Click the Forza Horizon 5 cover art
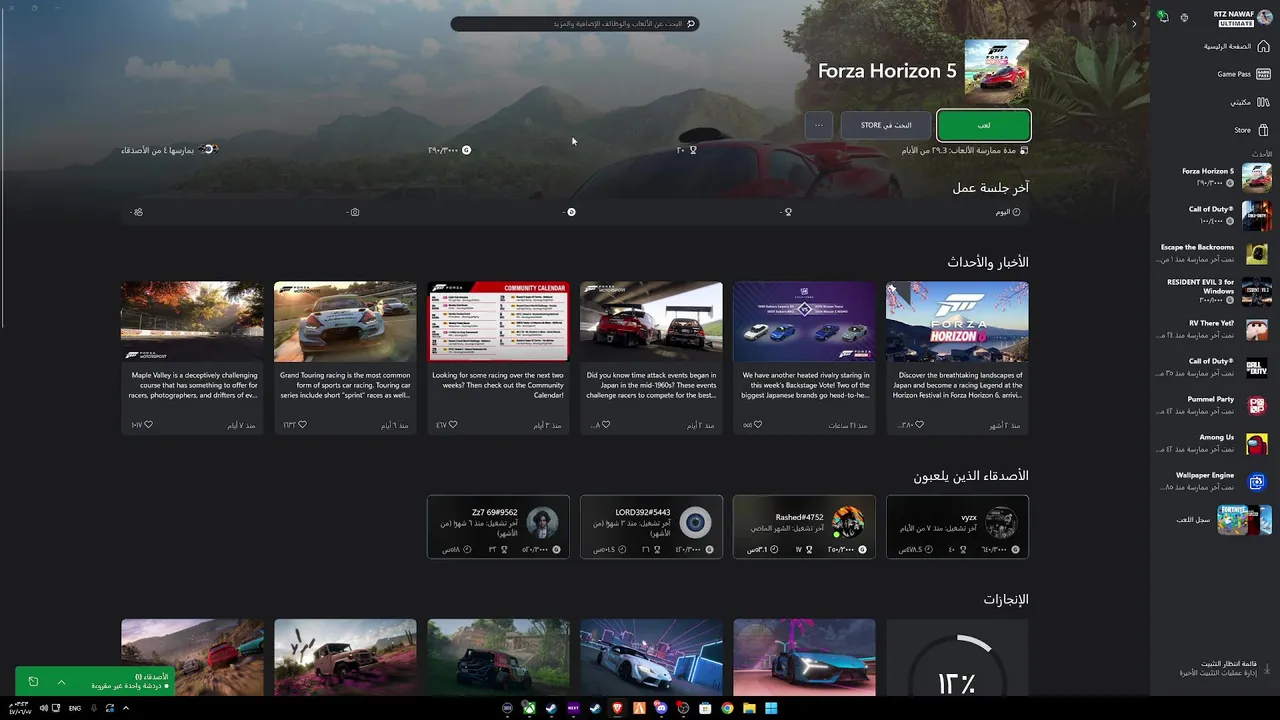1280x720 pixels. point(997,71)
